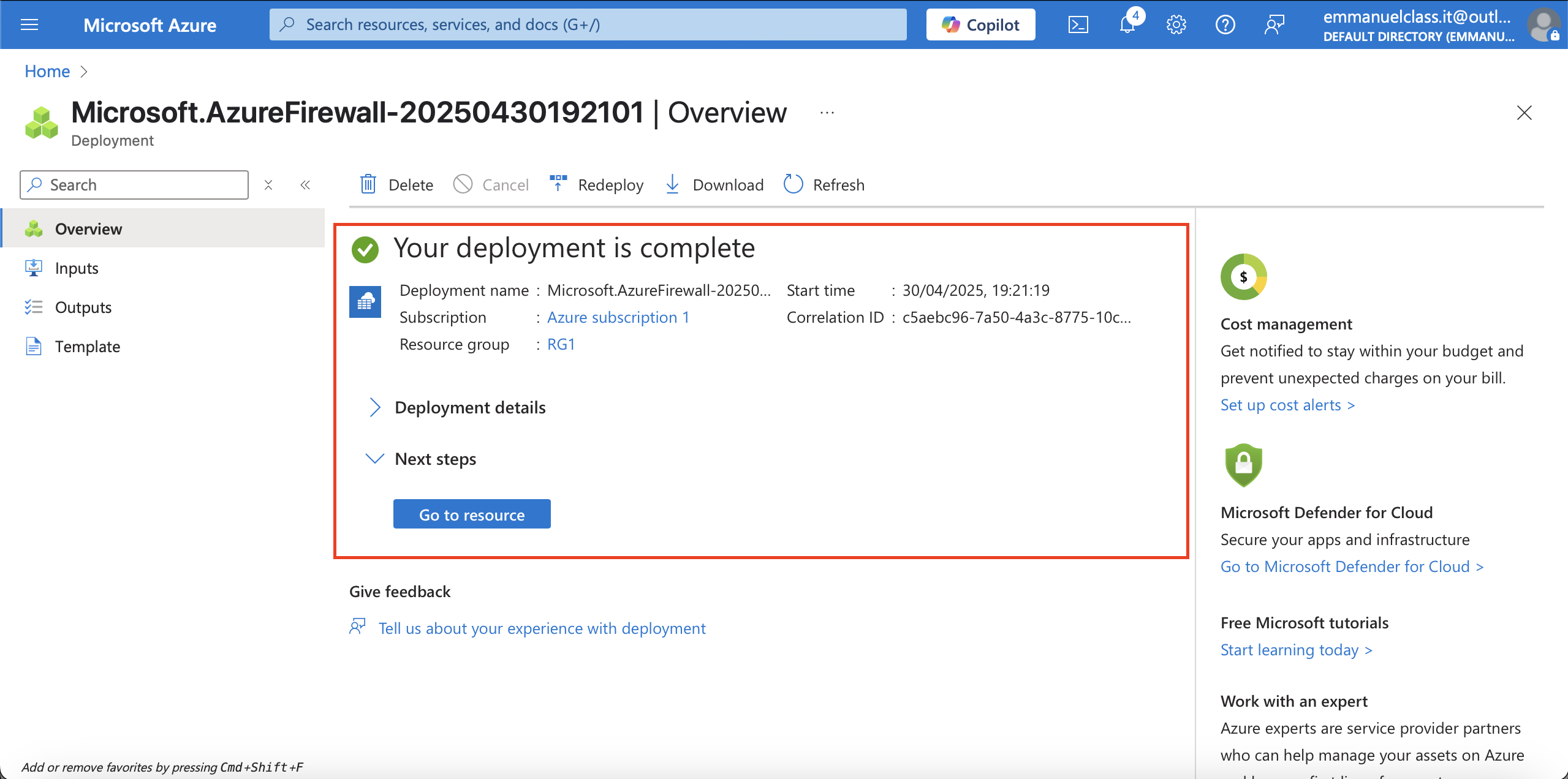Navigate to Home breadcrumb
Viewport: 1568px width, 779px height.
(x=47, y=71)
